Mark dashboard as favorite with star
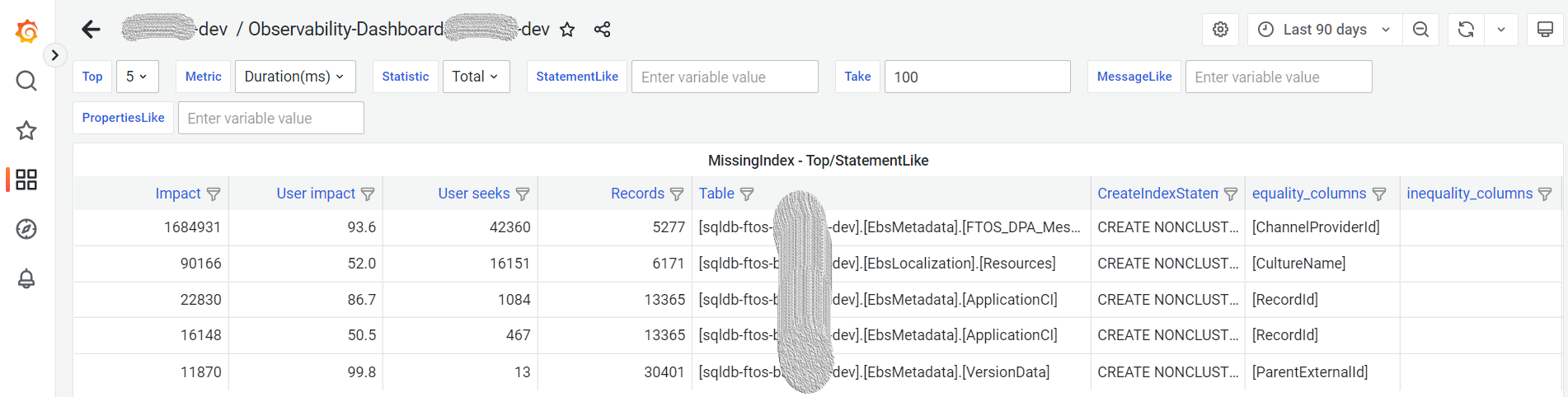 (567, 30)
